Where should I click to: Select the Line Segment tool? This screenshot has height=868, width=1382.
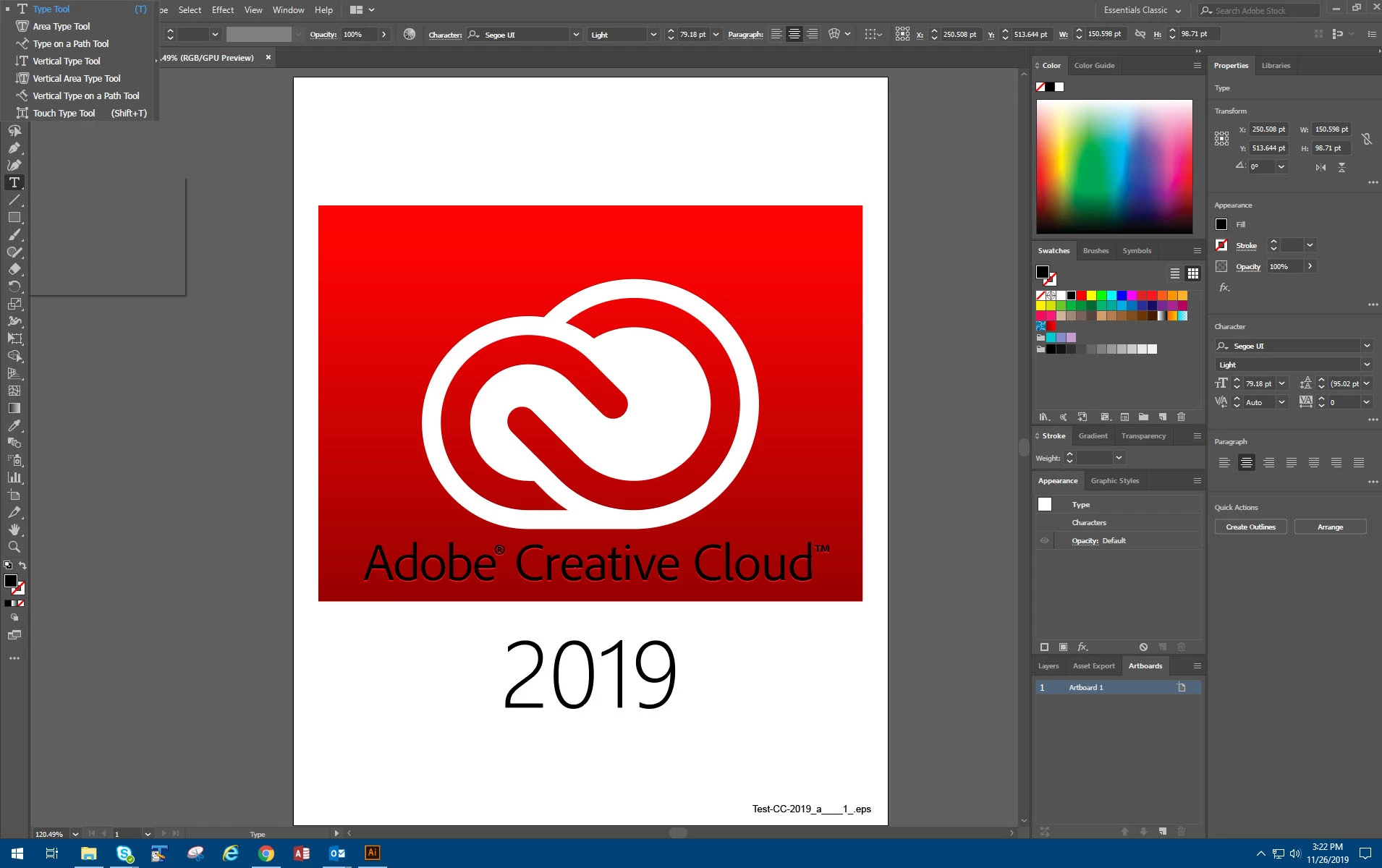pyautogui.click(x=14, y=200)
